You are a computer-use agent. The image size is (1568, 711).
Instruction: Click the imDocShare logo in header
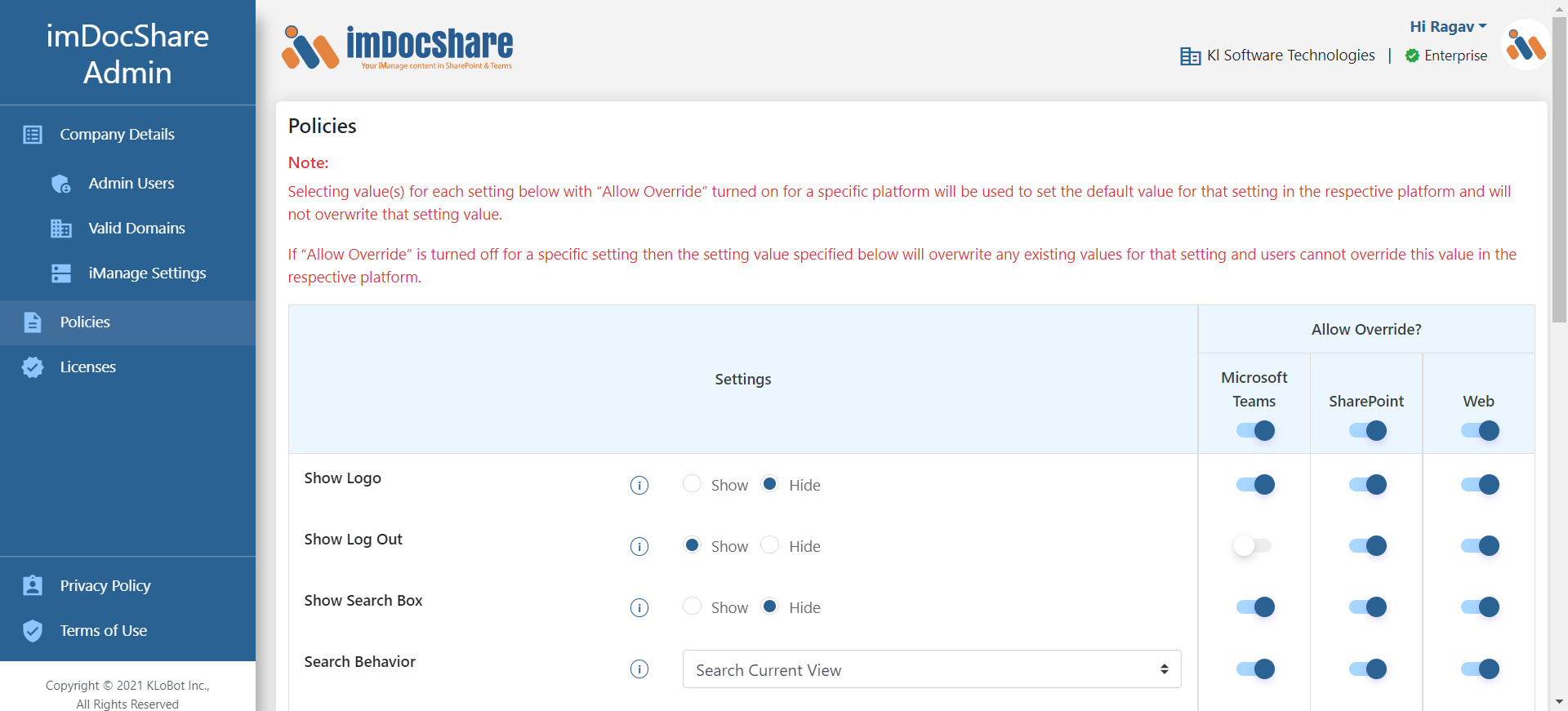pyautogui.click(x=398, y=47)
